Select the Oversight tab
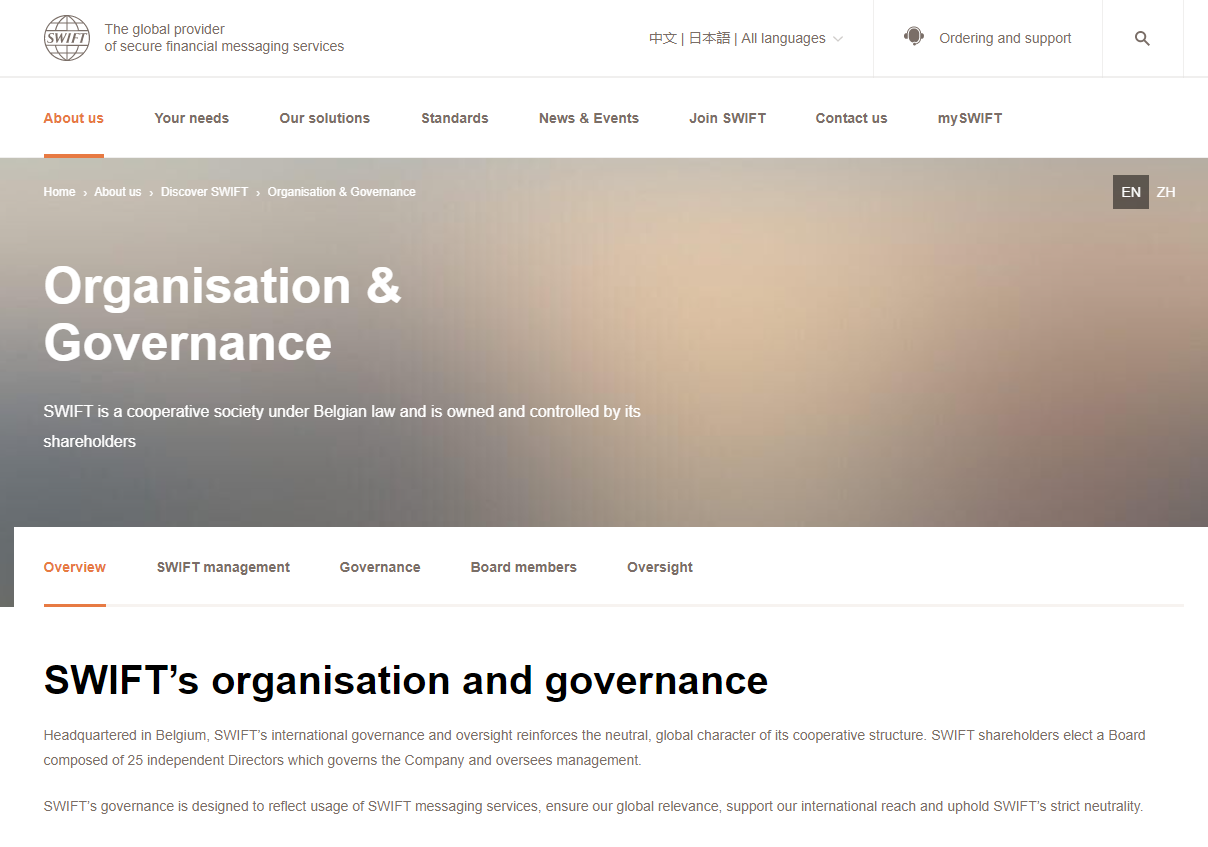 point(659,567)
